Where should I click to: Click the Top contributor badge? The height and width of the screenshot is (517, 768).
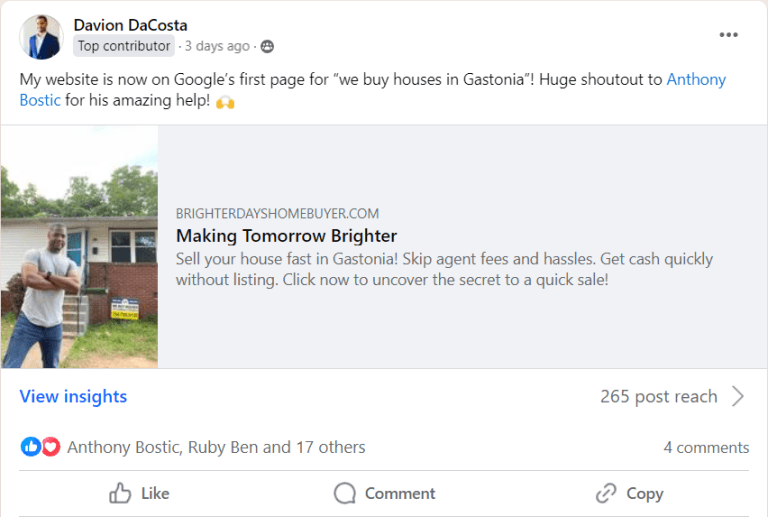[124, 46]
